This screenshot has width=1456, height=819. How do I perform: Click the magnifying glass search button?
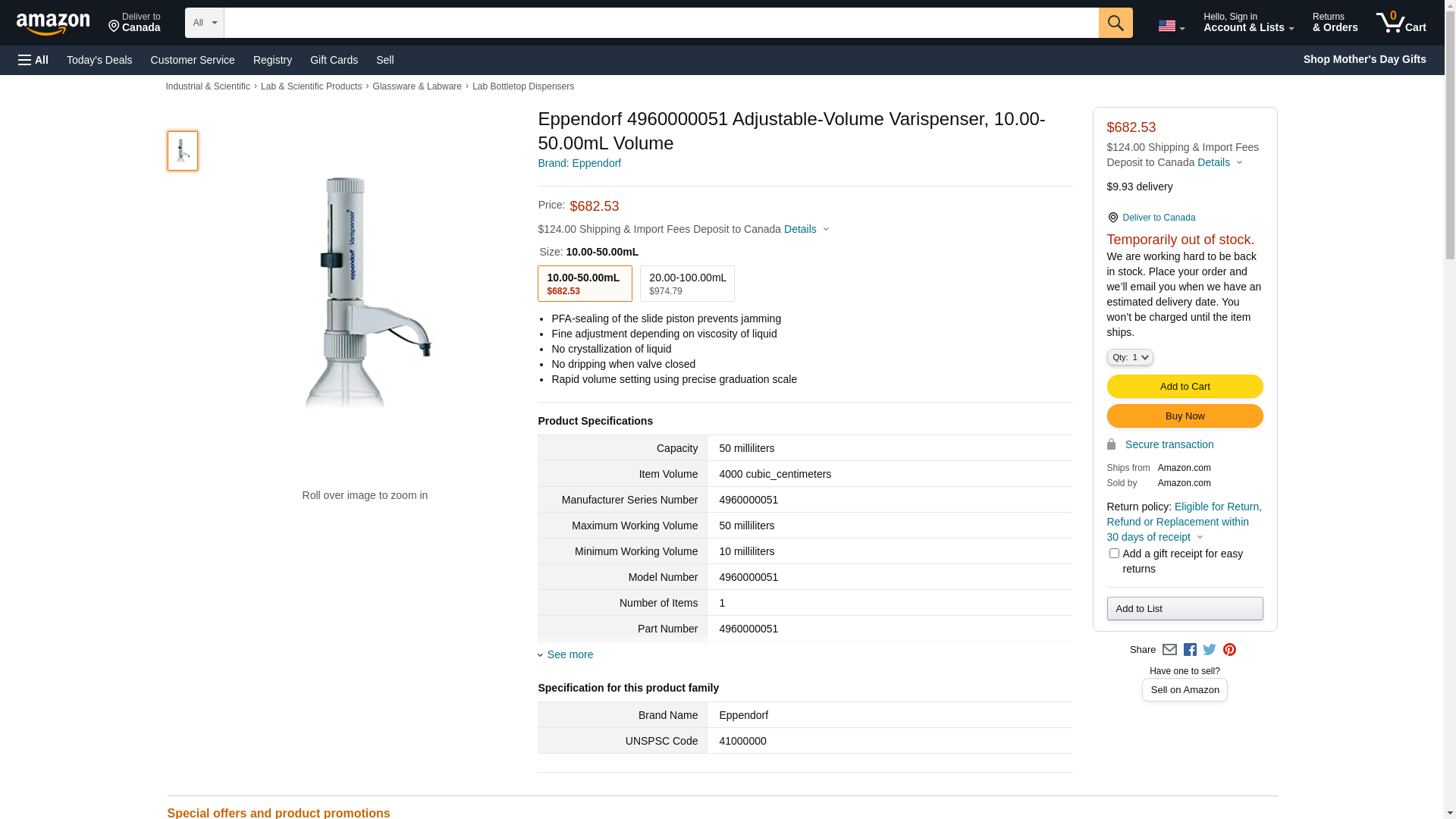tap(1116, 23)
